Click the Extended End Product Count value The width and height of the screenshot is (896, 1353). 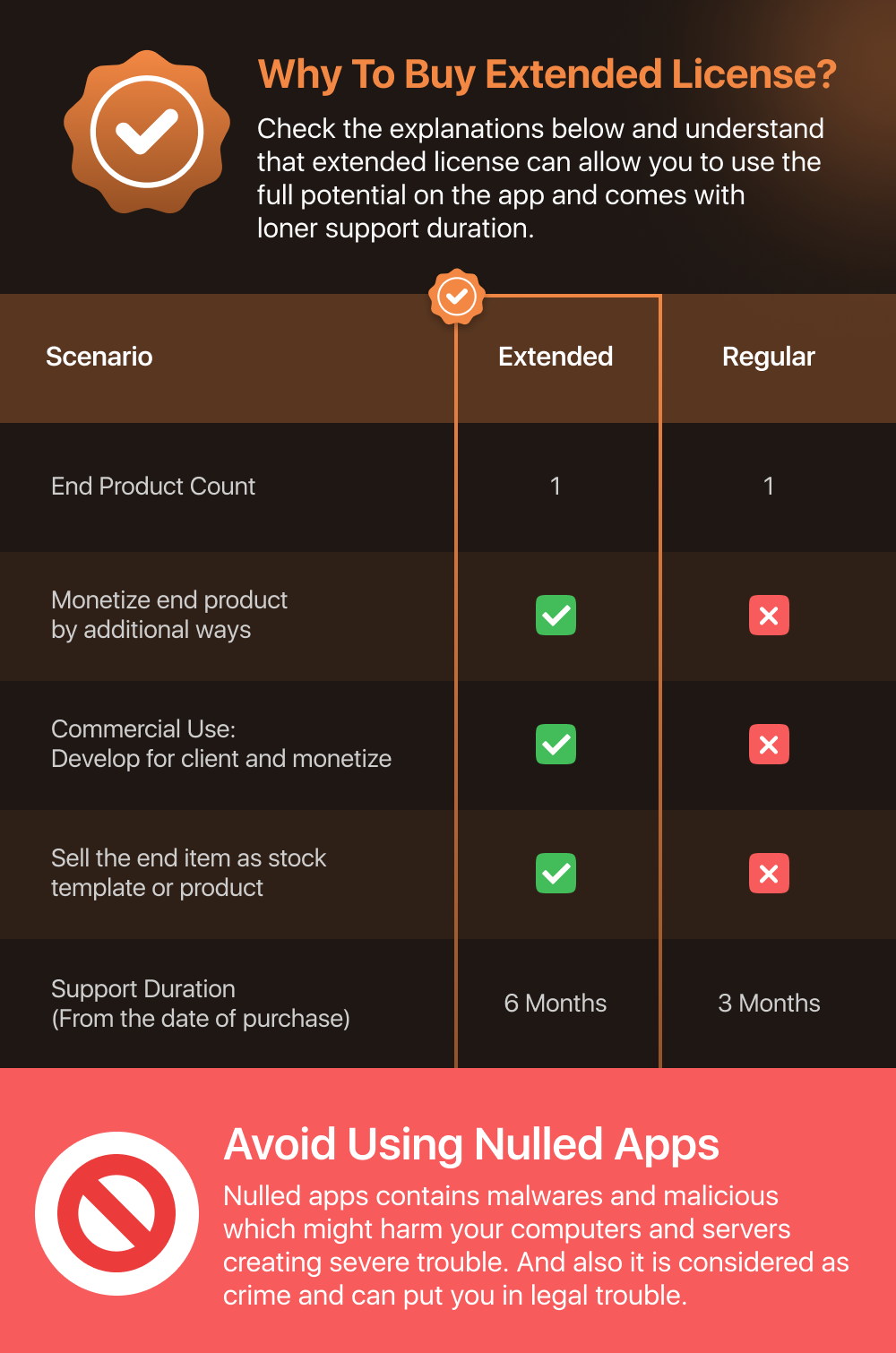click(x=556, y=486)
